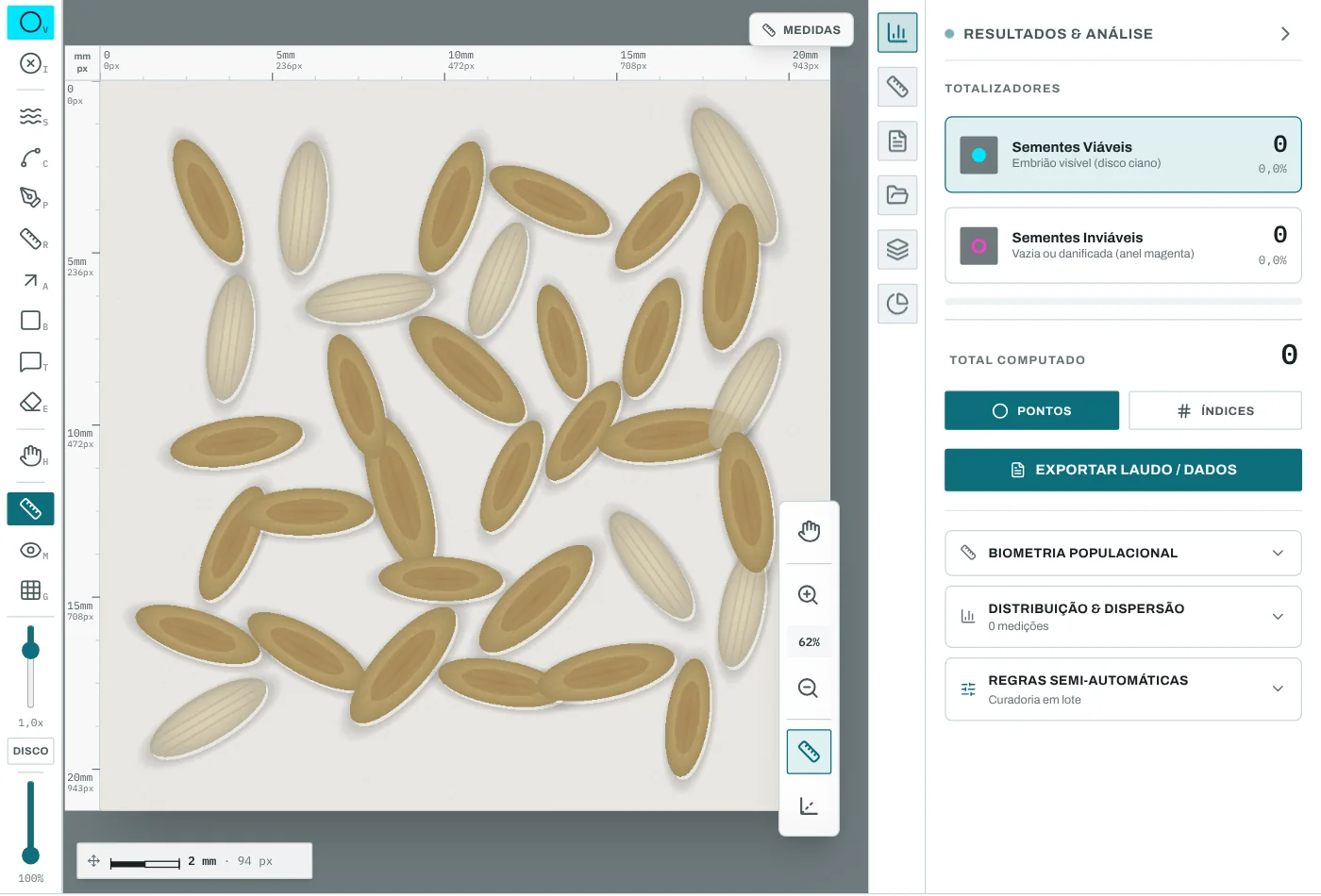This screenshot has width=1321, height=896.
Task: Pick the wavy lines tool
Action: coord(30,116)
